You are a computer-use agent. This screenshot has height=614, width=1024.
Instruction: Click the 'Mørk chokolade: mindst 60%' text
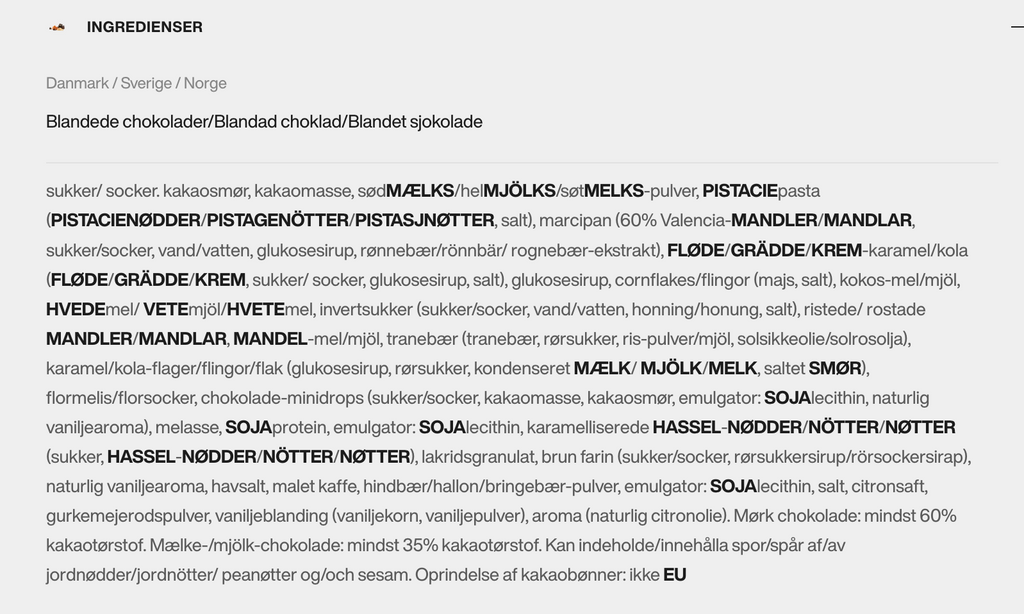(x=845, y=516)
